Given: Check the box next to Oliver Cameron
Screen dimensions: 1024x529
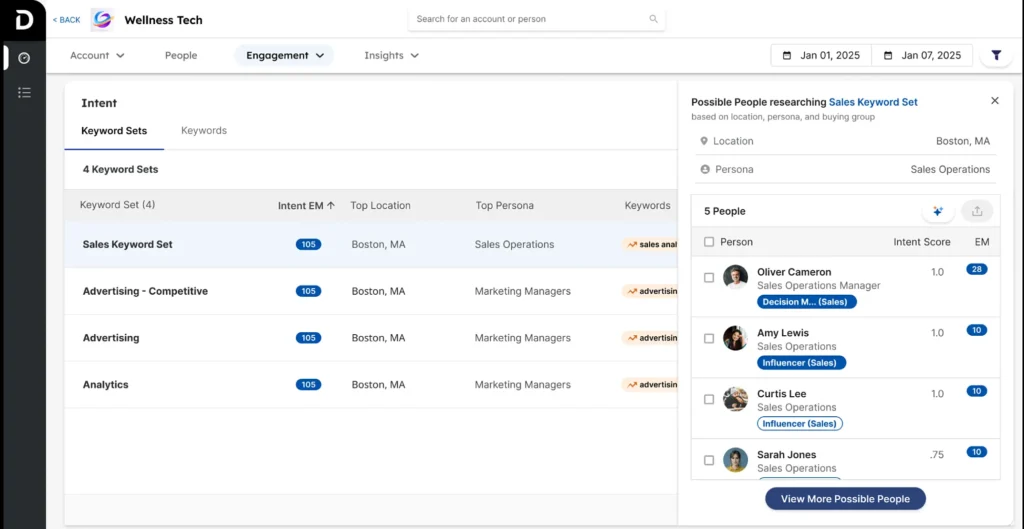Looking at the screenshot, I should click(x=709, y=278).
